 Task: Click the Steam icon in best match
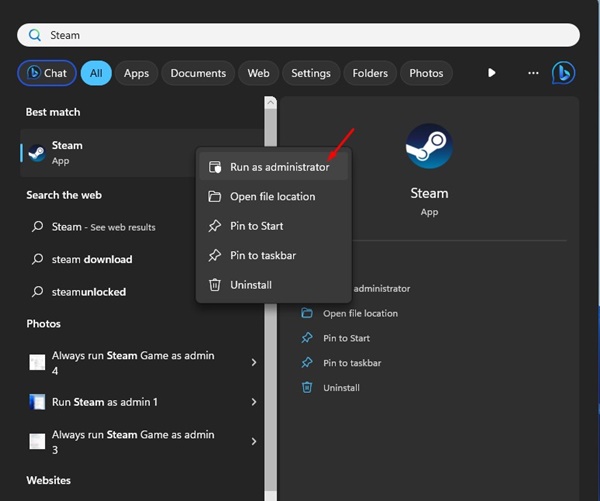[37, 153]
